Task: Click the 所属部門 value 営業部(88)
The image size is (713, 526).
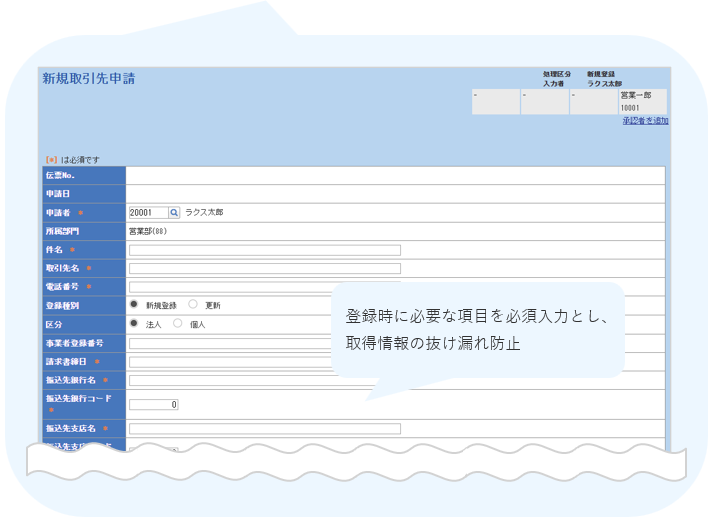Action: click(x=148, y=231)
